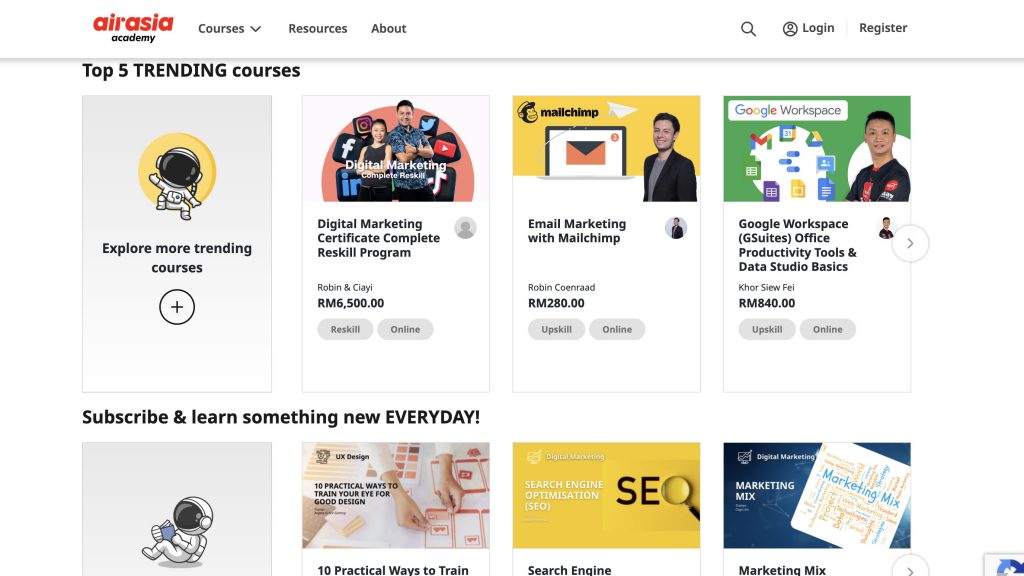Open the Digital Marketing Complete Reskill thumbnail
This screenshot has width=1024, height=576.
click(396, 149)
